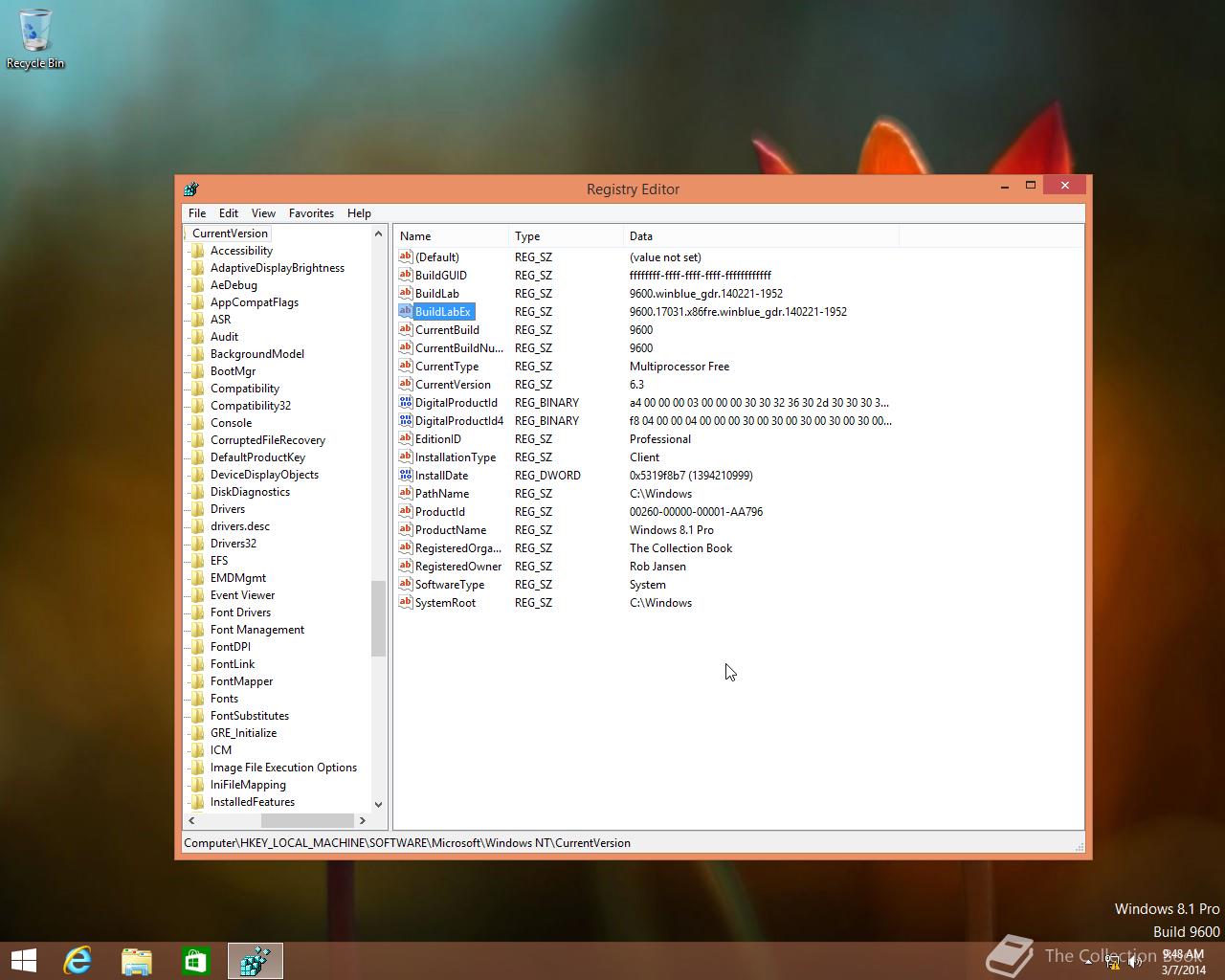Click the Fonts key folder icon
1225x980 pixels.
pyautogui.click(x=198, y=699)
